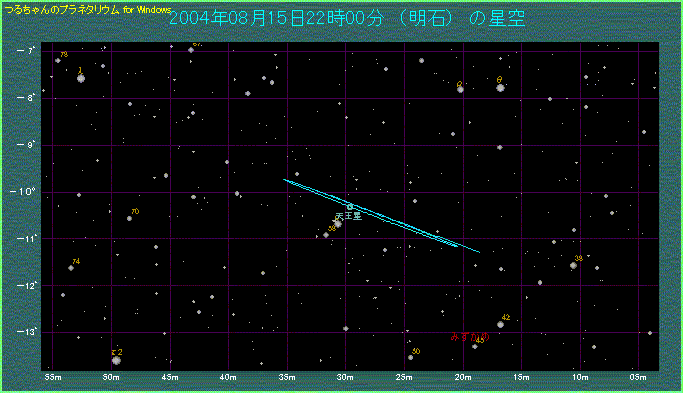Click the -10° declination label
Image resolution: width=683 pixels, height=393 pixels.
coord(22,192)
